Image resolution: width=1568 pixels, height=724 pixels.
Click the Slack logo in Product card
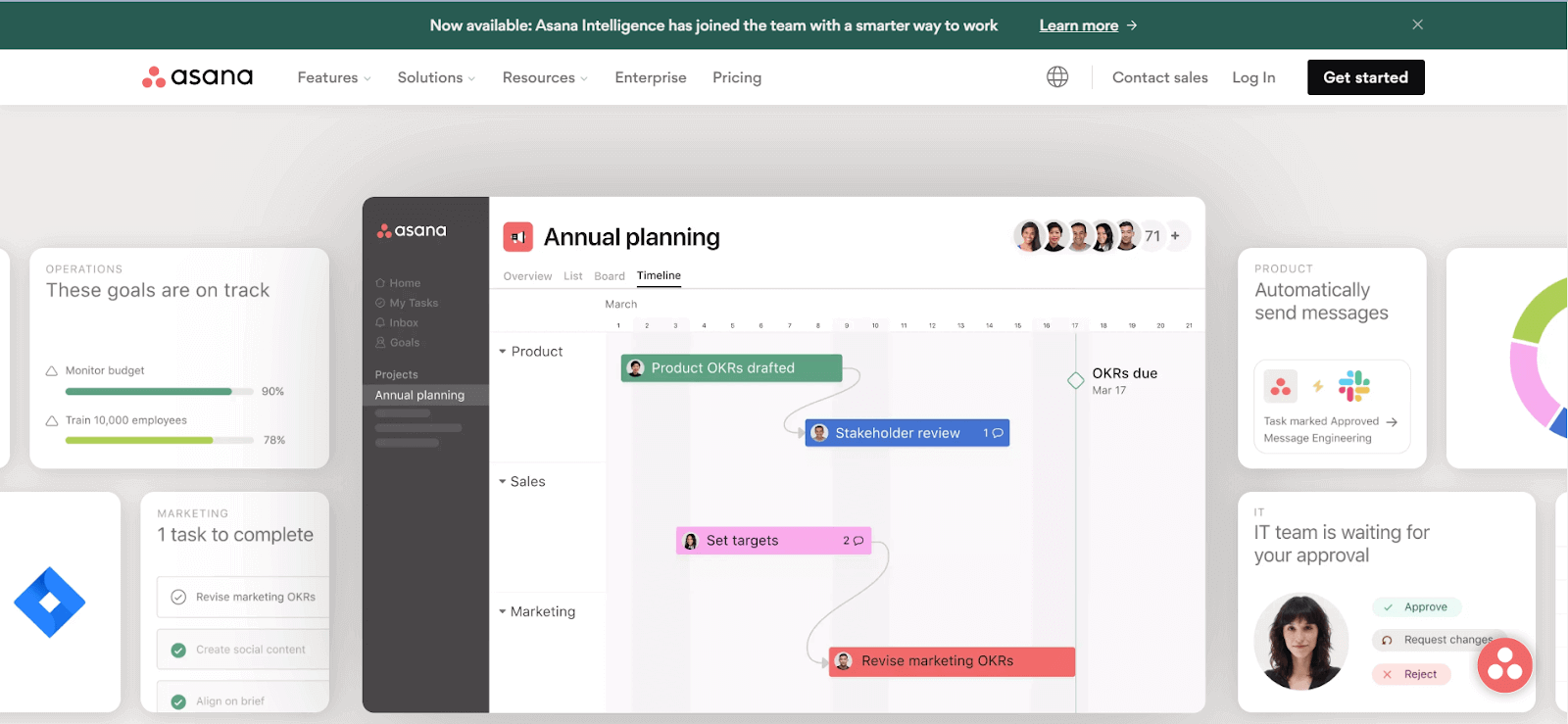click(x=1354, y=386)
